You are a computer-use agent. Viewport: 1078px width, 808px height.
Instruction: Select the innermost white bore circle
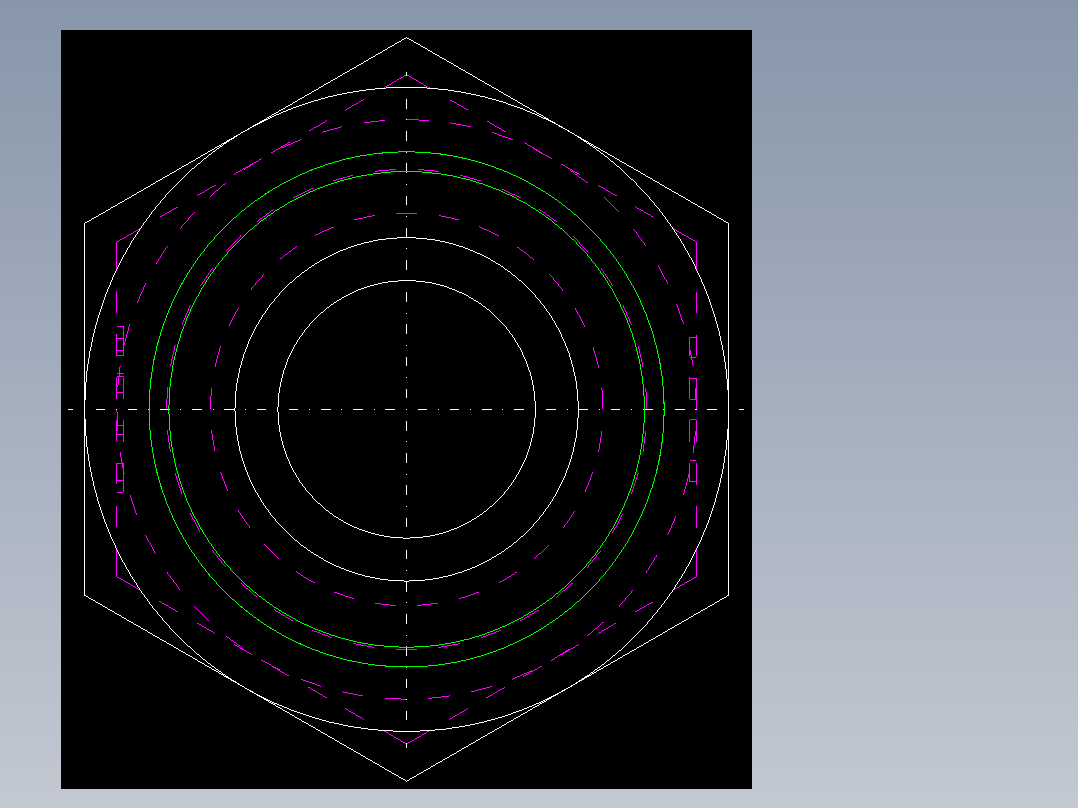(x=406, y=282)
